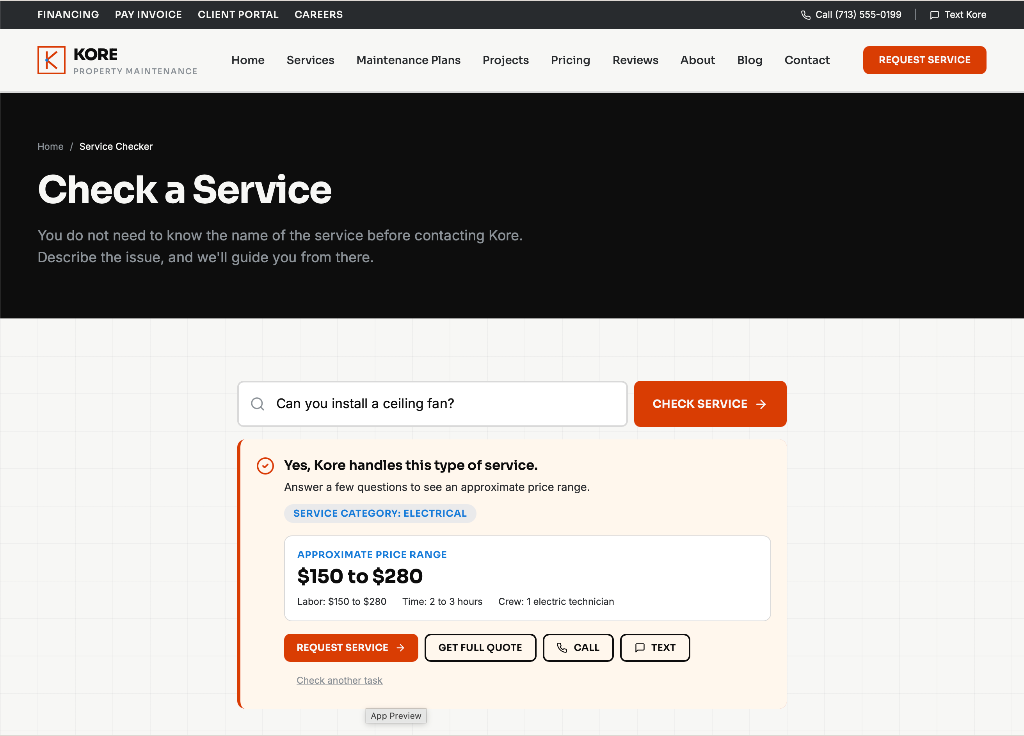This screenshot has height=736, width=1024.
Task: Click the orange checkmark circle icon
Action: (265, 466)
